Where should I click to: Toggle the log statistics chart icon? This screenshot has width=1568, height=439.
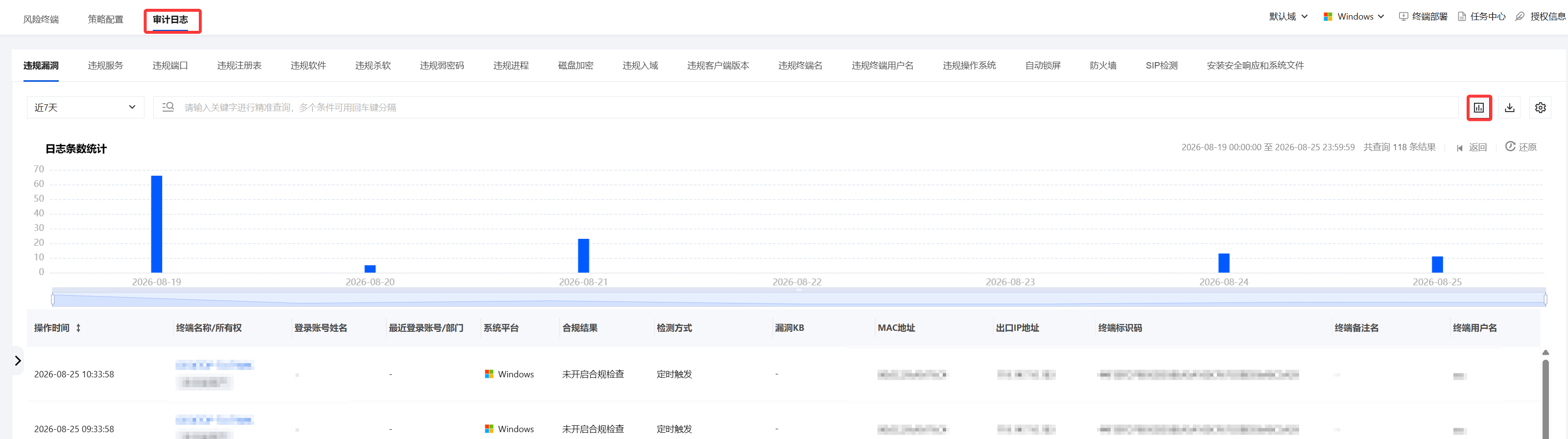(1478, 108)
